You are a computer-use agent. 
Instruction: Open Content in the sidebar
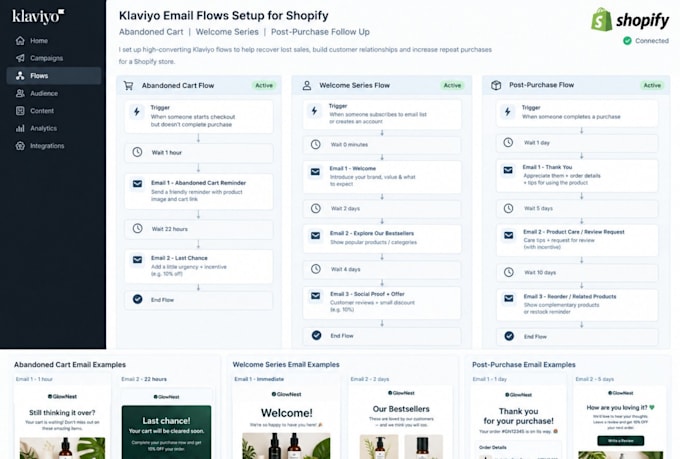(54, 111)
